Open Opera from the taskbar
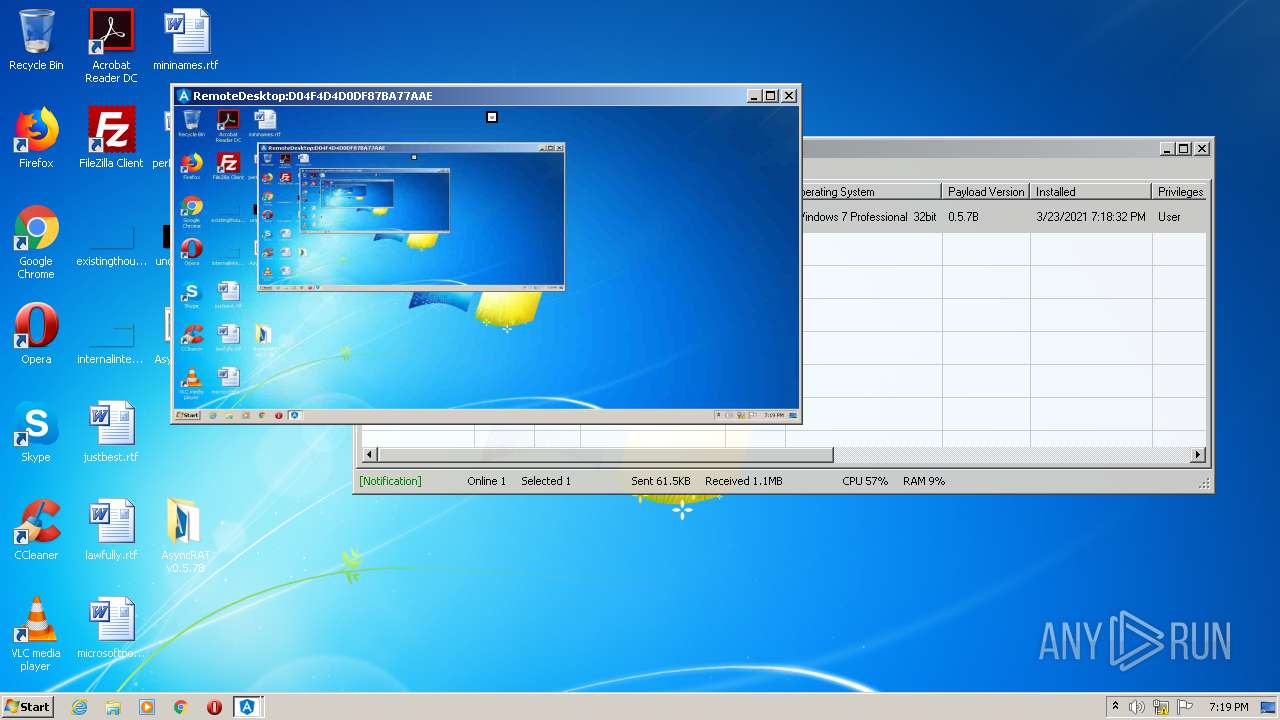 tap(214, 707)
